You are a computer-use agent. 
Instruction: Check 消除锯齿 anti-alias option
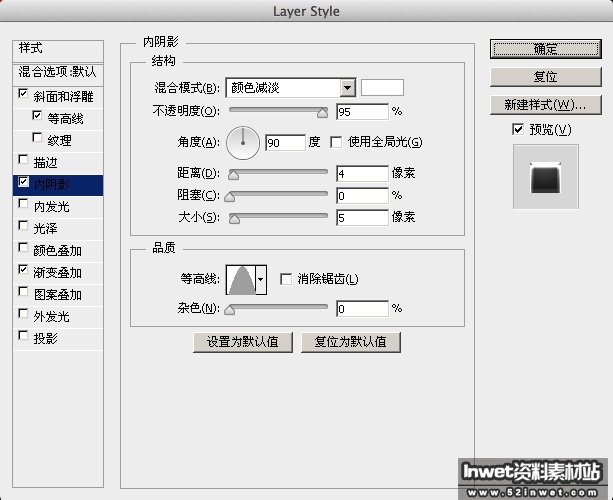point(286,279)
